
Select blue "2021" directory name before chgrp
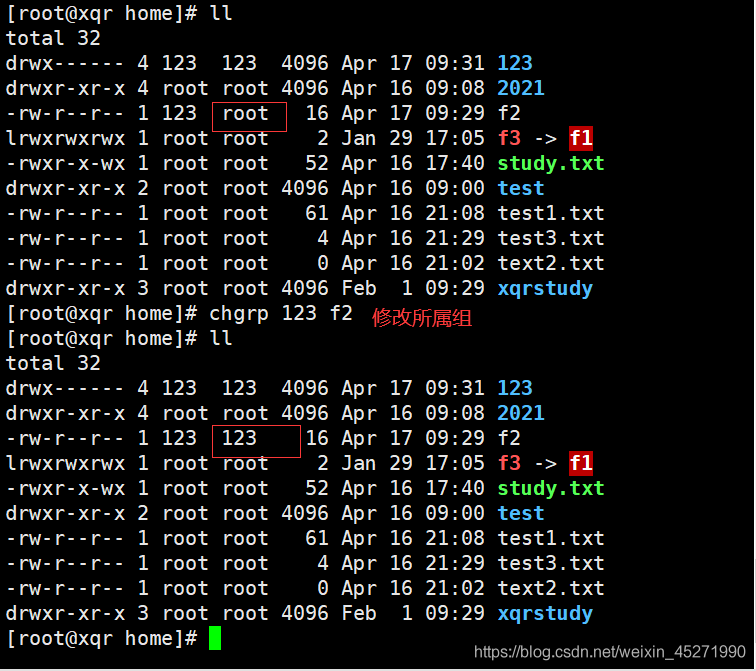(521, 88)
